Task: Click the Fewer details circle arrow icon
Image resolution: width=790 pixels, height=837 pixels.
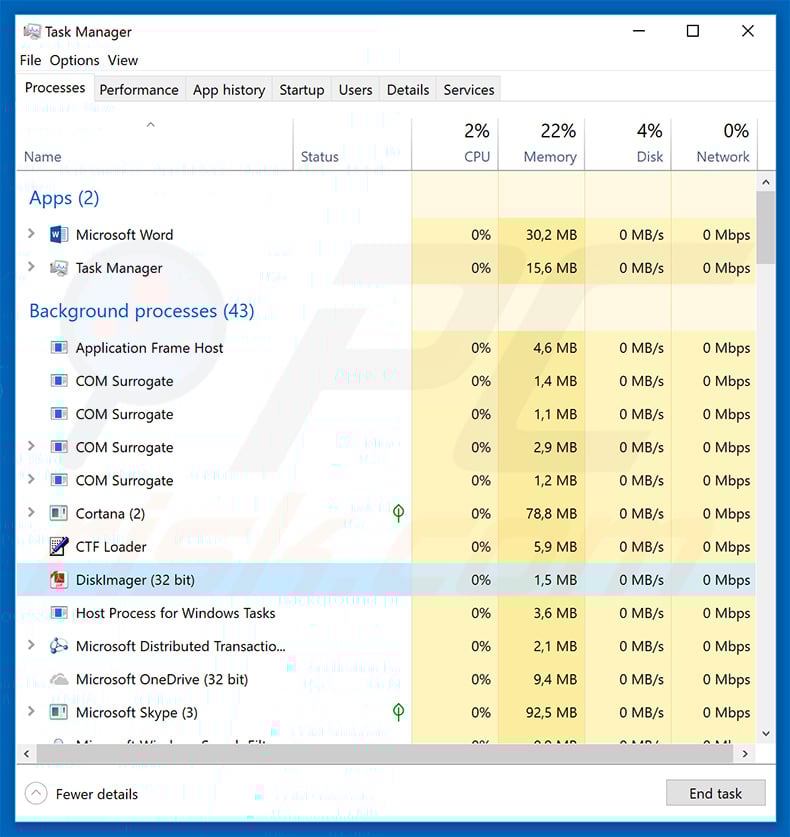Action: click(36, 794)
